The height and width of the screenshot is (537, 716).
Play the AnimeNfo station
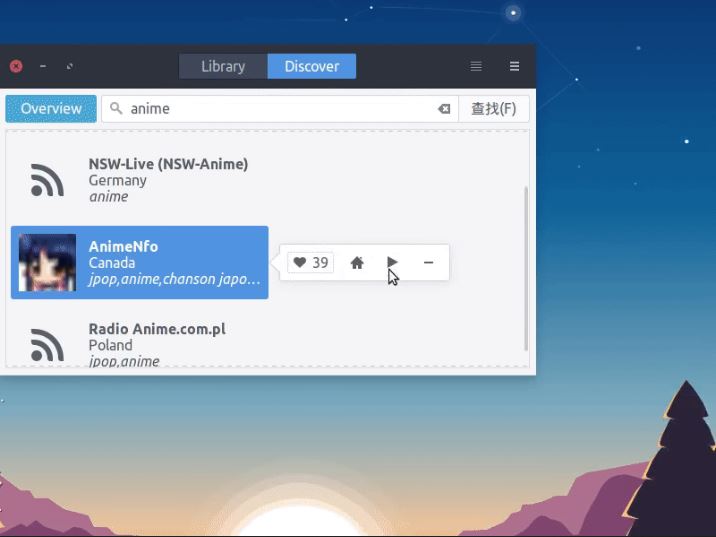392,263
